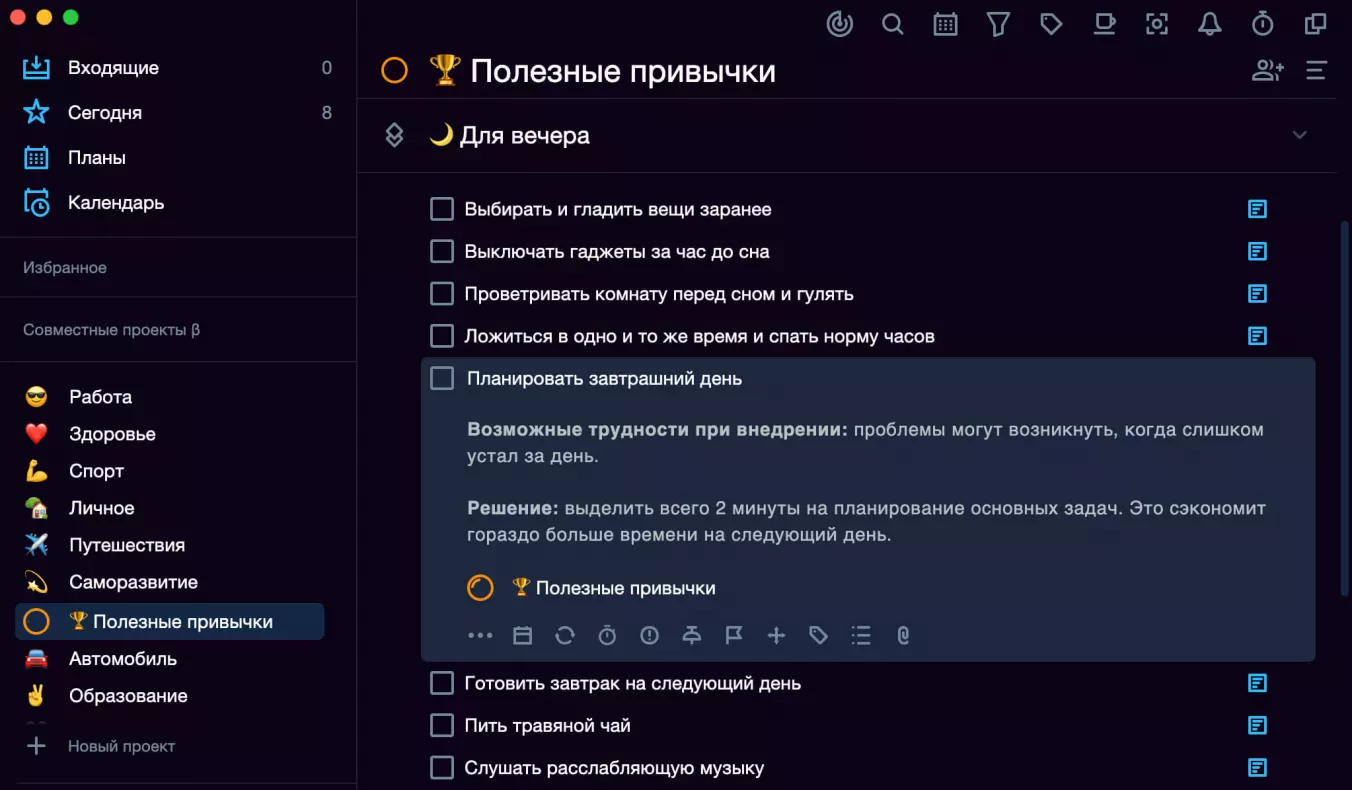Screen dimensions: 1352x790
Task: Open the stopwatch timer in top toolbar
Action: 1263,23
